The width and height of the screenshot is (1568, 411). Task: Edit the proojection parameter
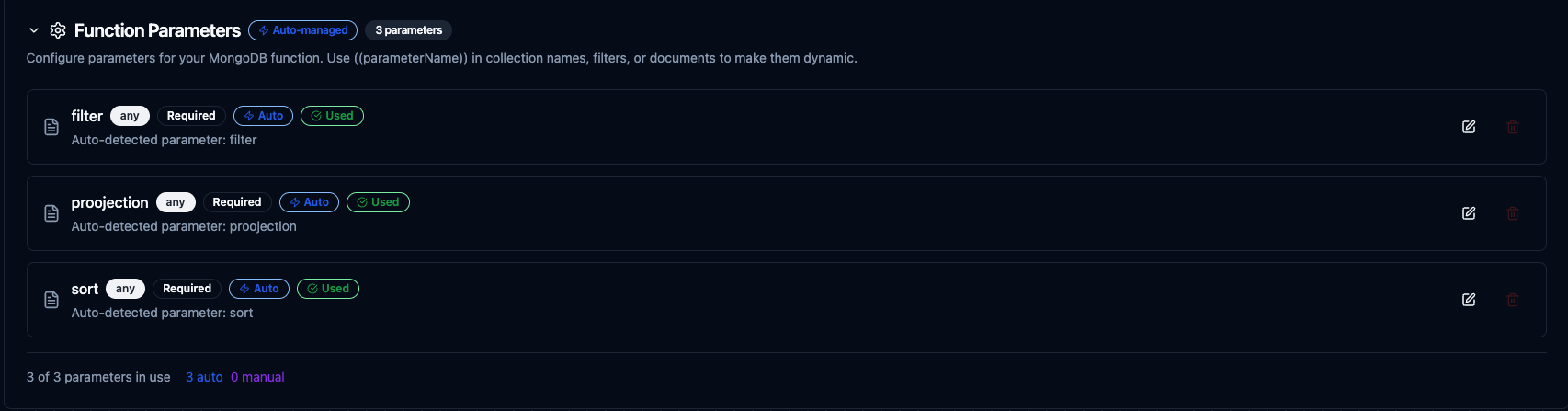[x=1469, y=213]
